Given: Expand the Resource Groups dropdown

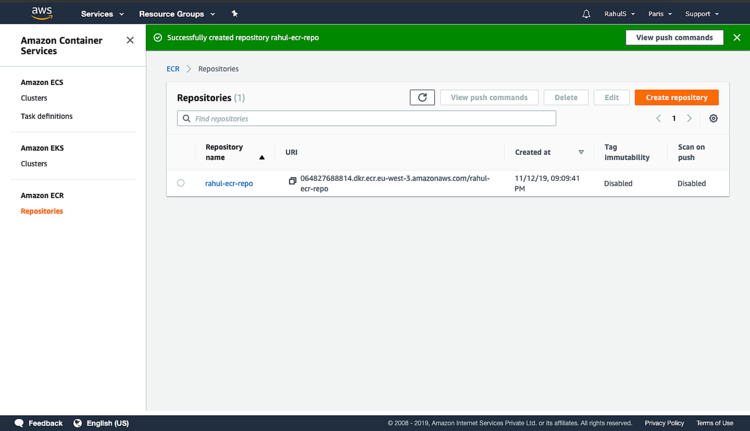Looking at the screenshot, I should (x=177, y=14).
